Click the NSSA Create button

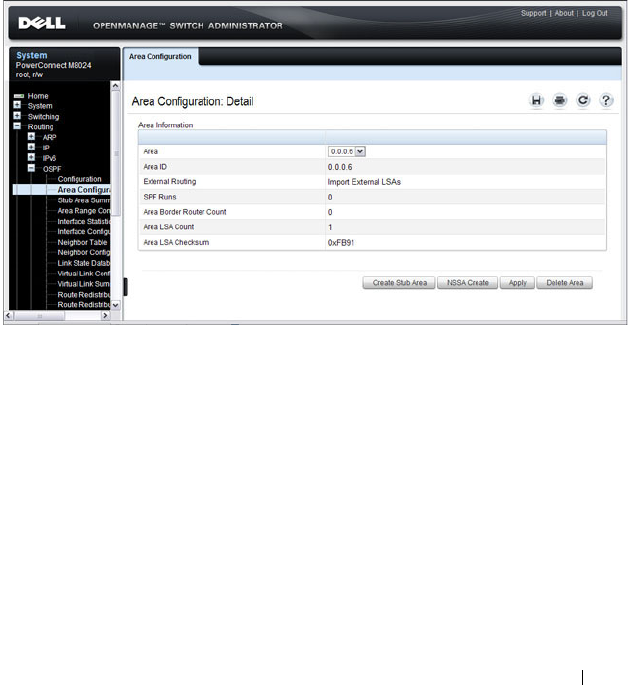coord(467,283)
